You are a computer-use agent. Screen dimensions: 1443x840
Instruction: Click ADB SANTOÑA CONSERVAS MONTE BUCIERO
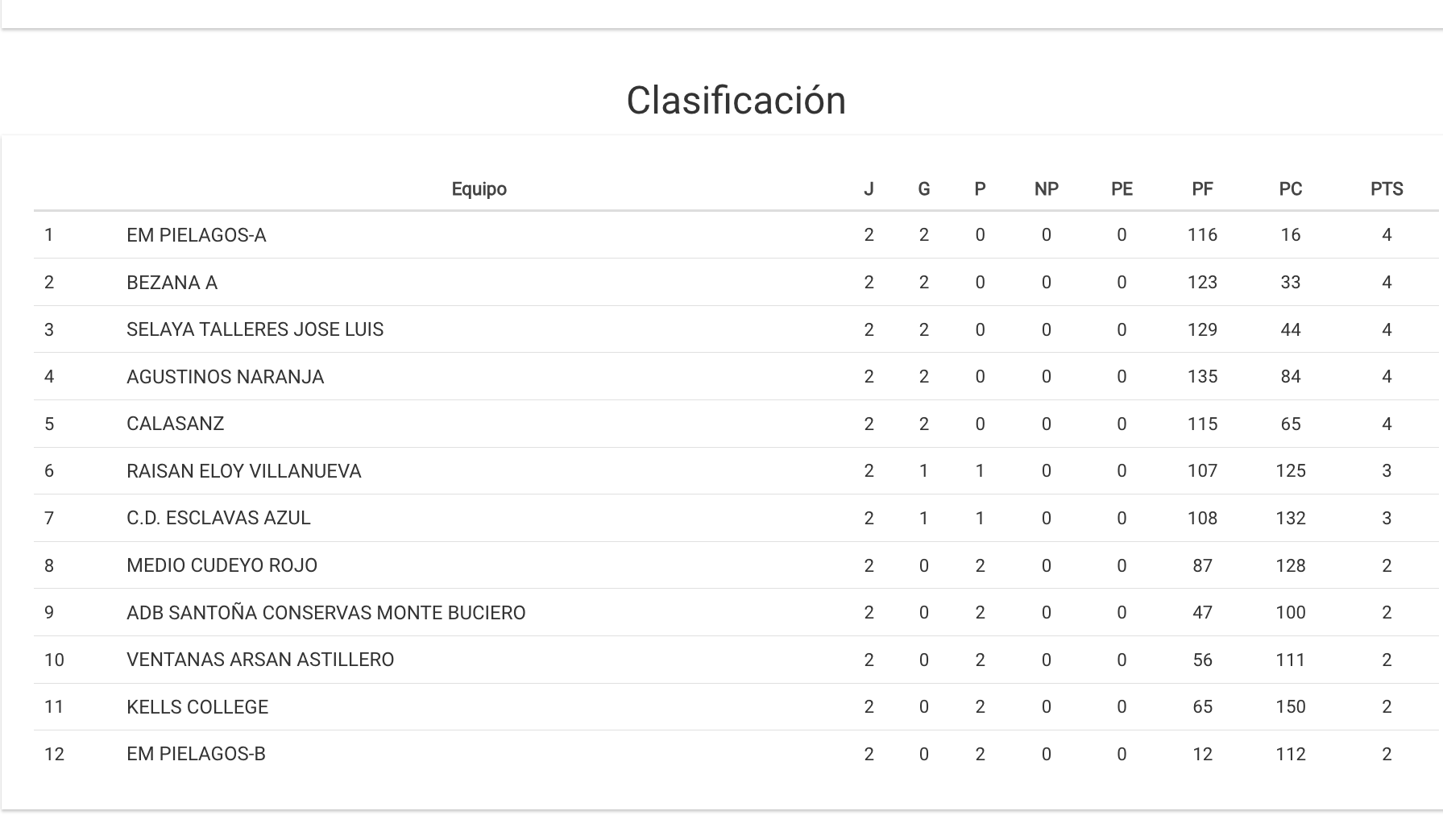pos(326,613)
